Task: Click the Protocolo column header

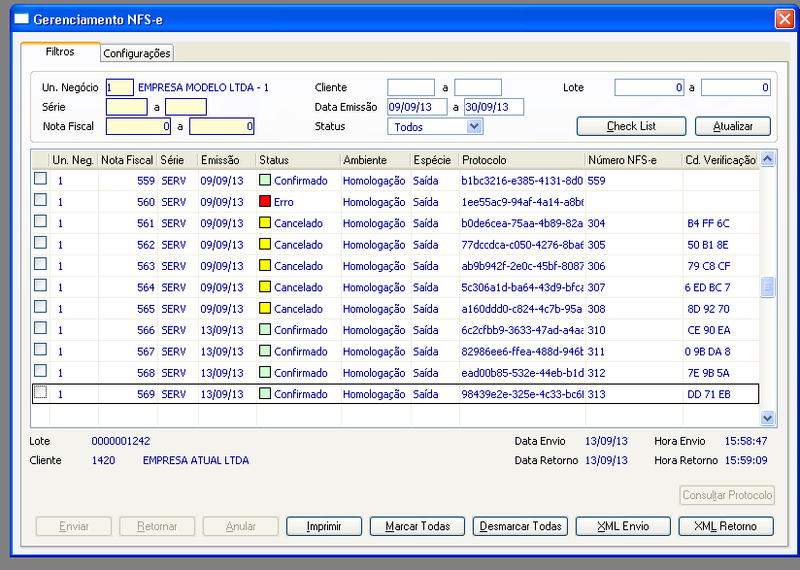Action: click(x=522, y=160)
